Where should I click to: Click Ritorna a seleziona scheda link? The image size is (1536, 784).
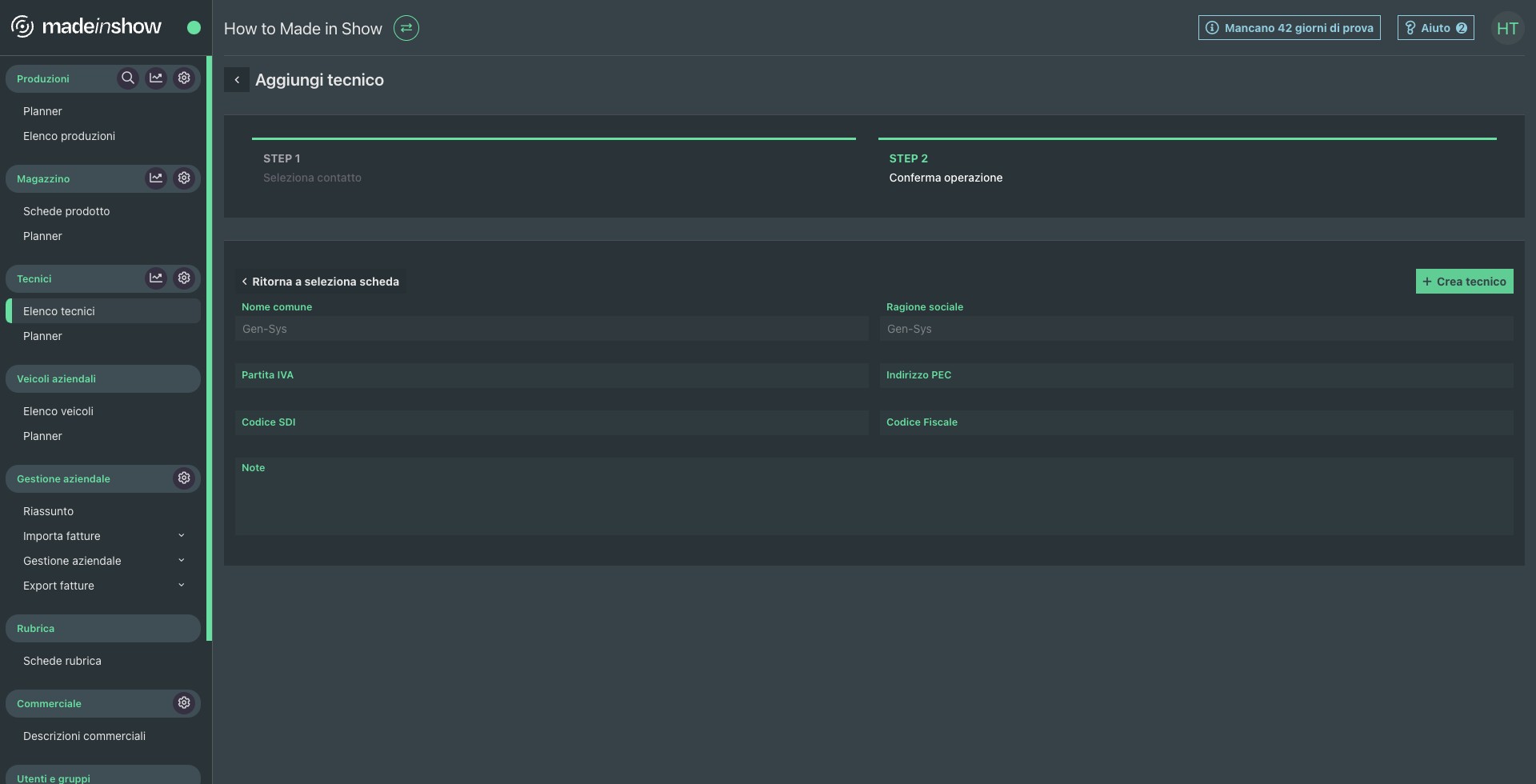(320, 282)
